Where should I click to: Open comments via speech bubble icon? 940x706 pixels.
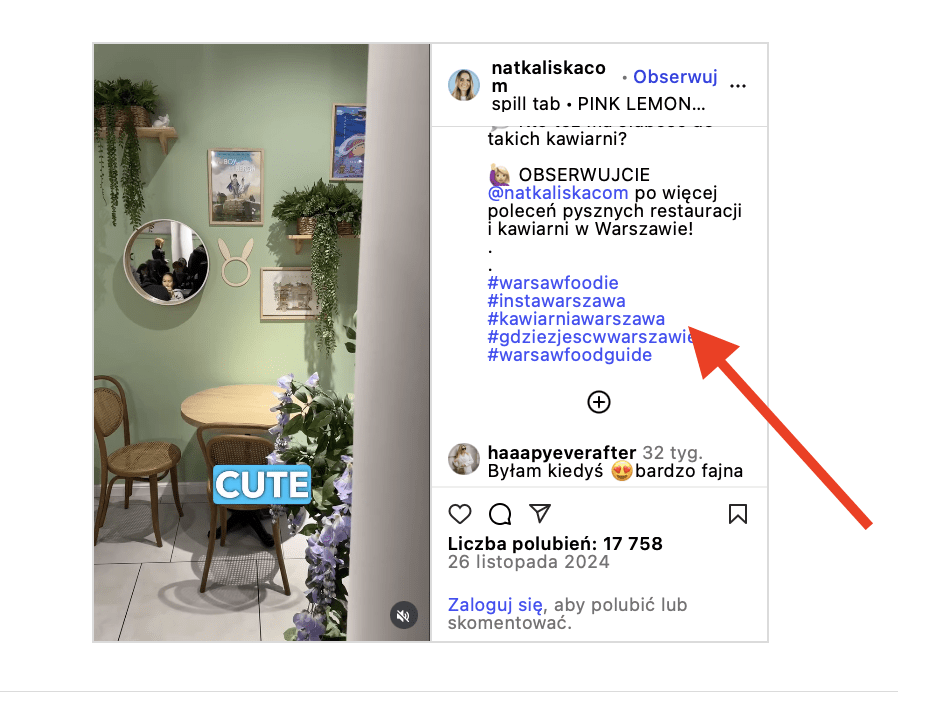(500, 514)
